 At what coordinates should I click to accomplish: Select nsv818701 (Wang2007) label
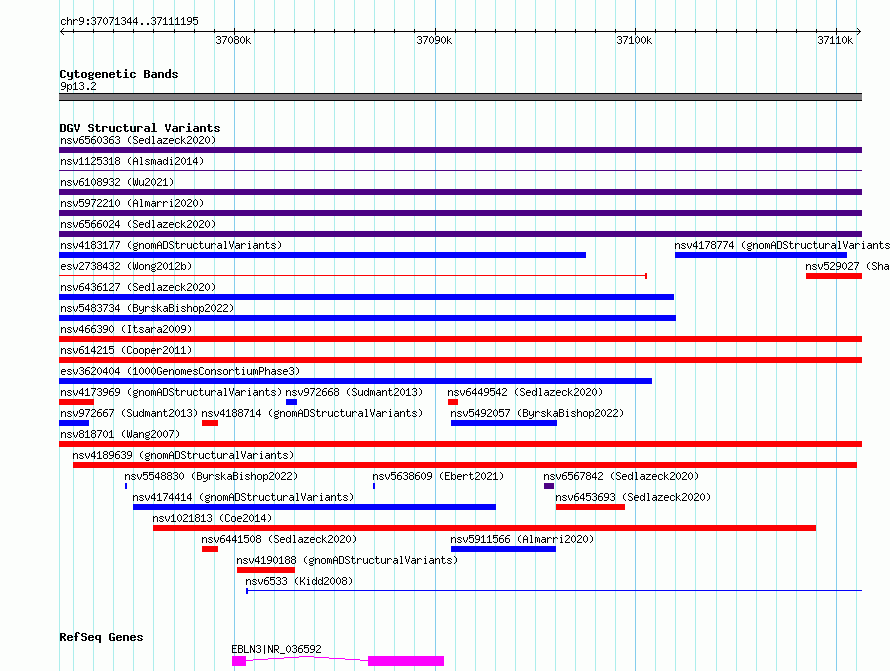tap(120, 434)
